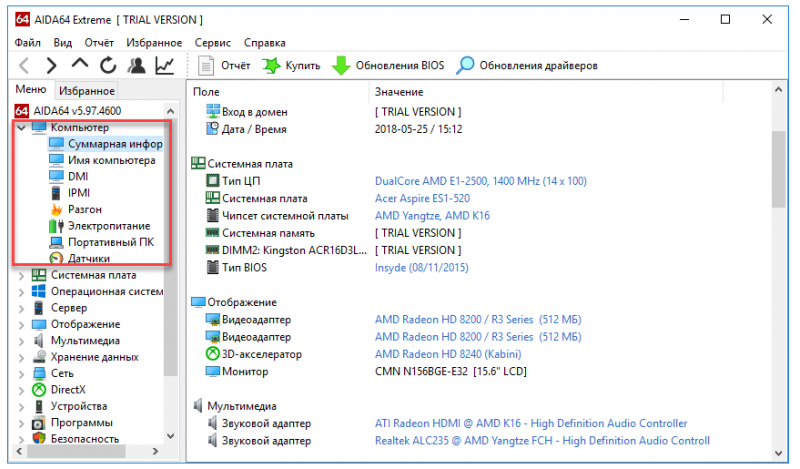Open the ATI Radeon HDMI audio controller link

tap(531, 424)
